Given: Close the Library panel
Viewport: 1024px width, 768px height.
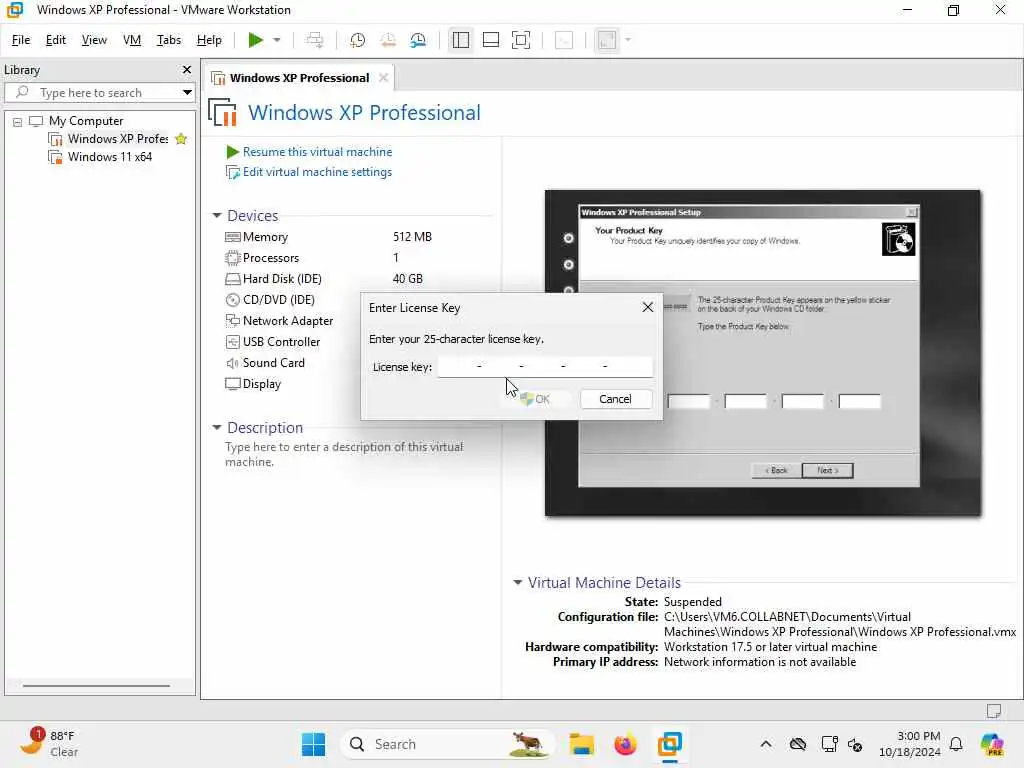Looking at the screenshot, I should pos(187,69).
